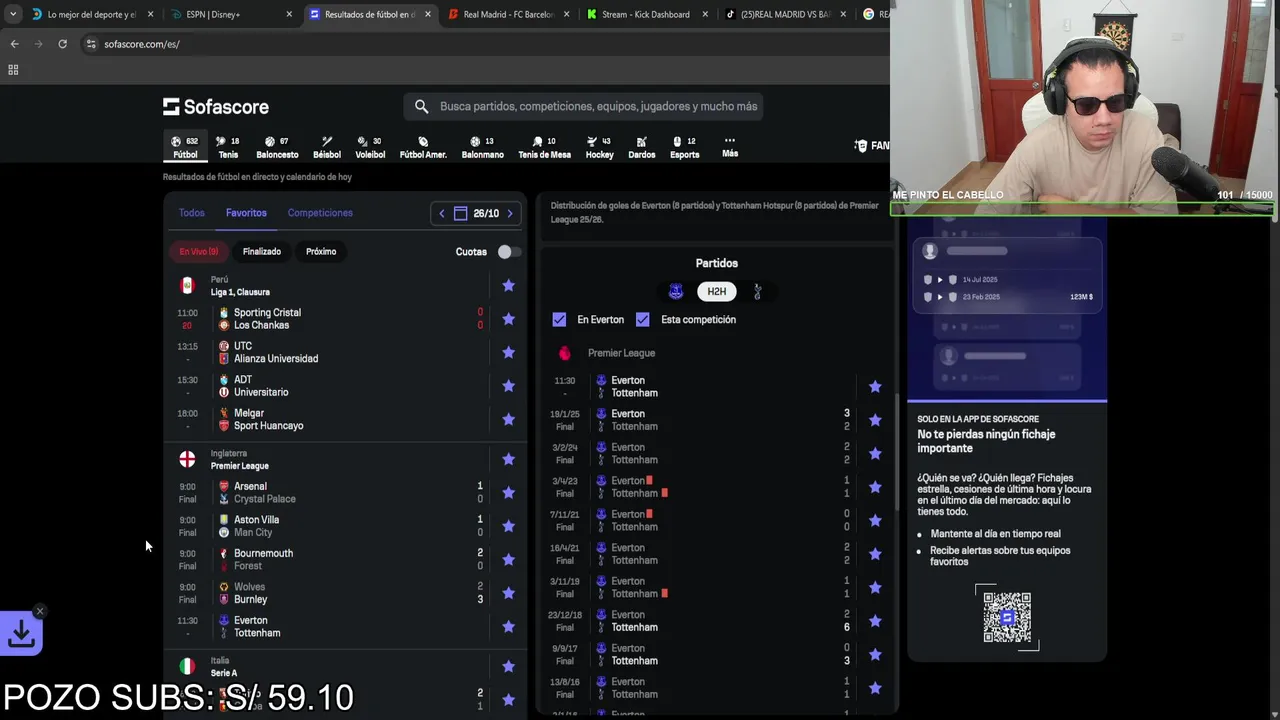Select the Esports icon

click(x=685, y=147)
